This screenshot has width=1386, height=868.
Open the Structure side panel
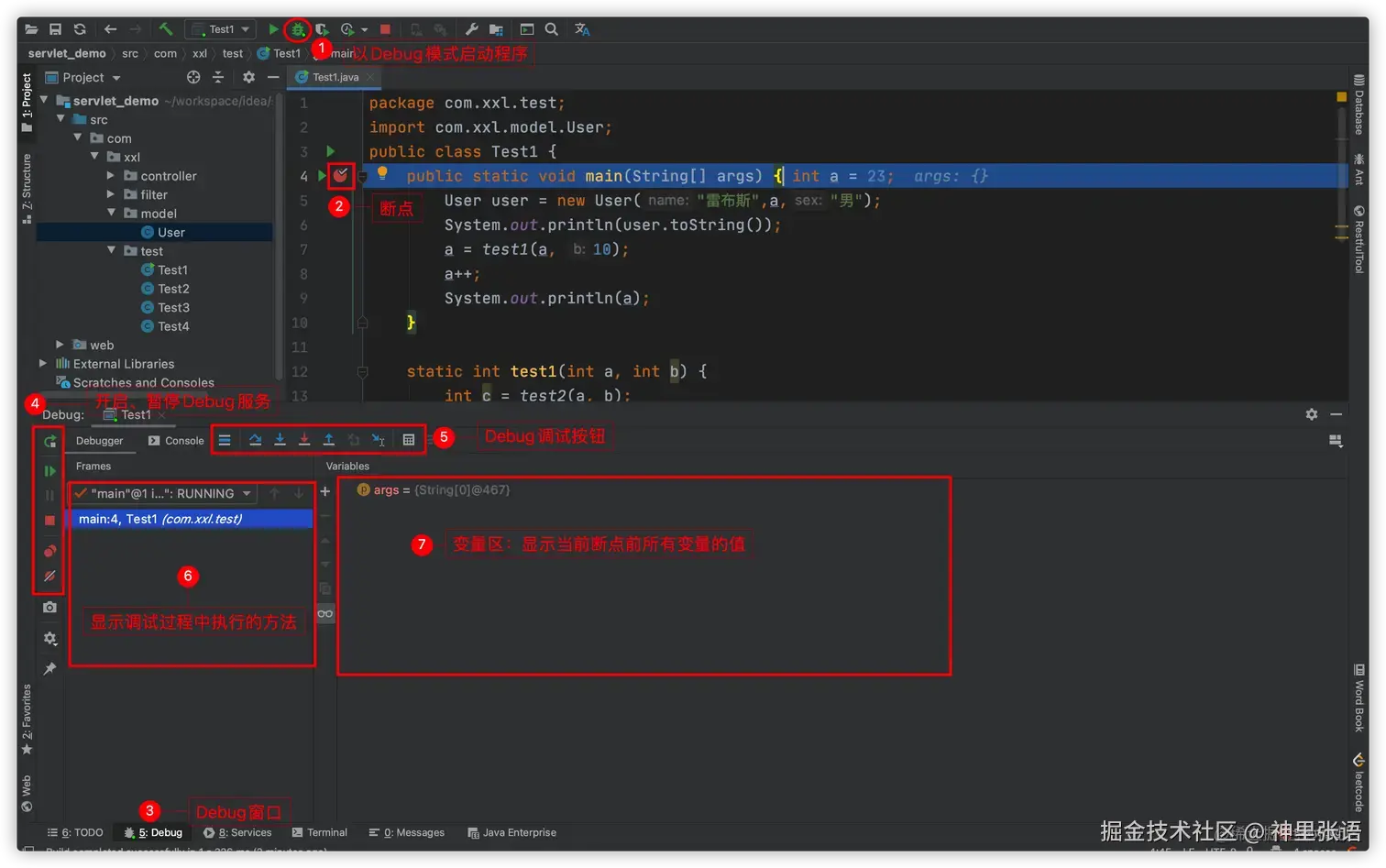[27, 188]
